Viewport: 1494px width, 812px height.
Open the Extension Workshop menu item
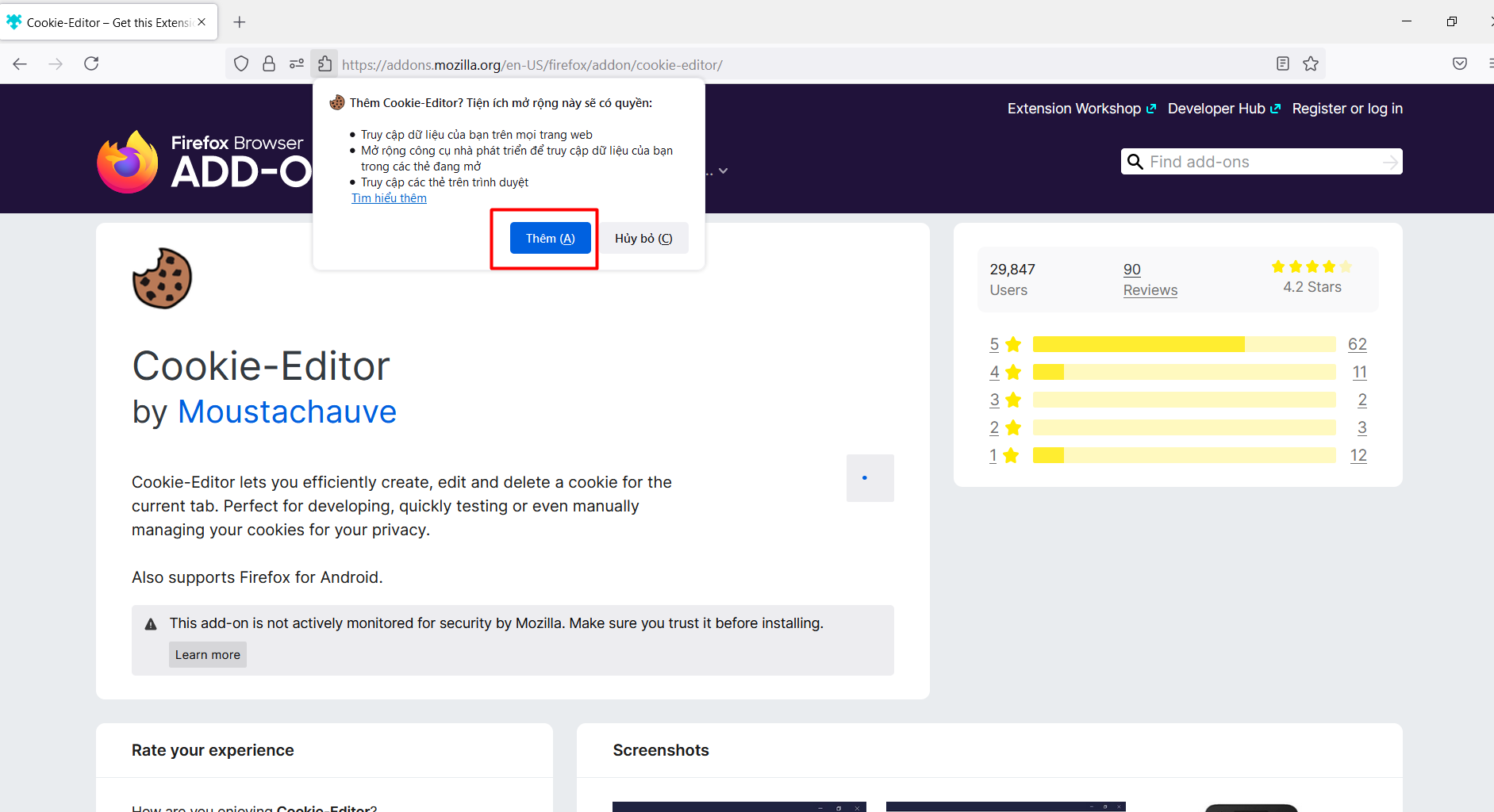(x=1075, y=108)
